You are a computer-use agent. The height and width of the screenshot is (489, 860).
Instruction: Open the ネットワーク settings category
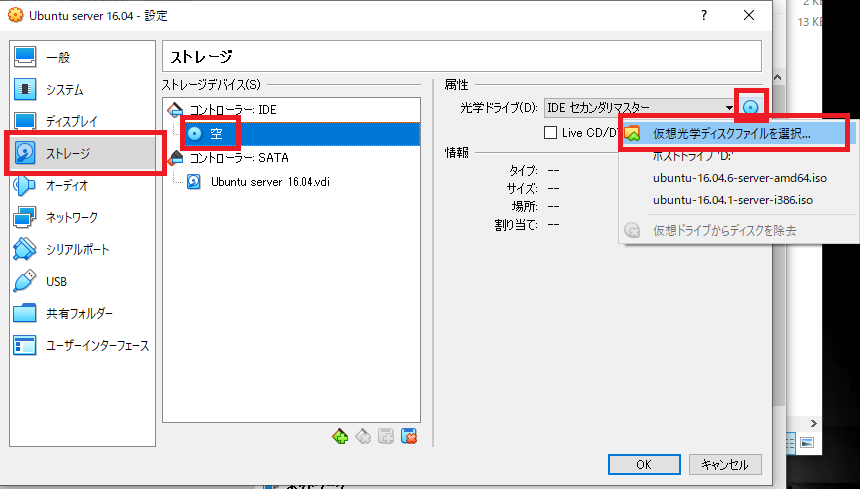(x=82, y=217)
